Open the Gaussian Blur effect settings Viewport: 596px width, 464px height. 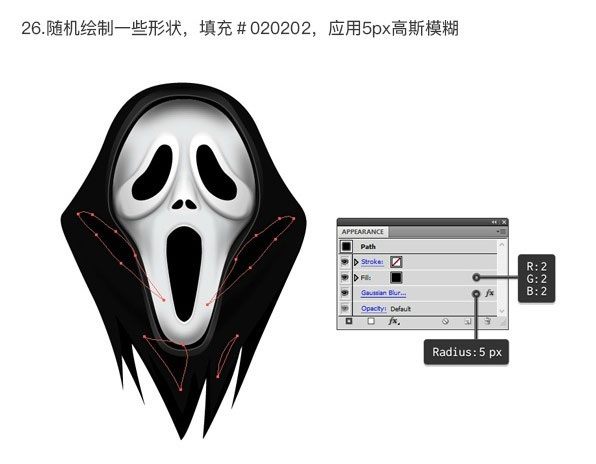pos(384,293)
